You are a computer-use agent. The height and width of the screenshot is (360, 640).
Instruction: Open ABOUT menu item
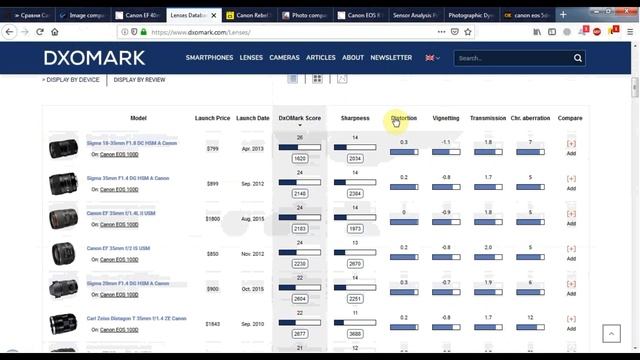pyautogui.click(x=353, y=58)
